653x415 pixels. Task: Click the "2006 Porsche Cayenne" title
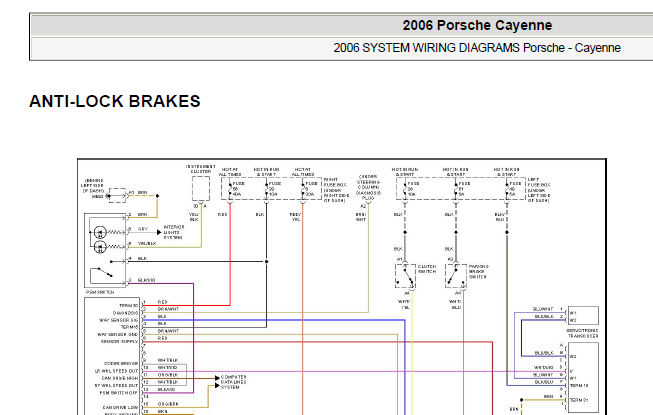[x=477, y=25]
